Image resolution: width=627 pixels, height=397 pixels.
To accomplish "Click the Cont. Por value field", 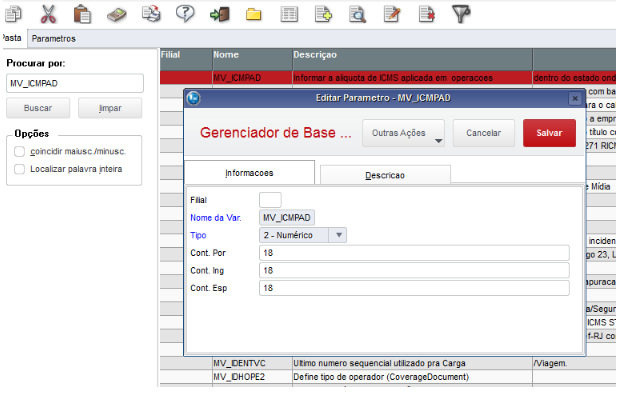I will tap(414, 253).
